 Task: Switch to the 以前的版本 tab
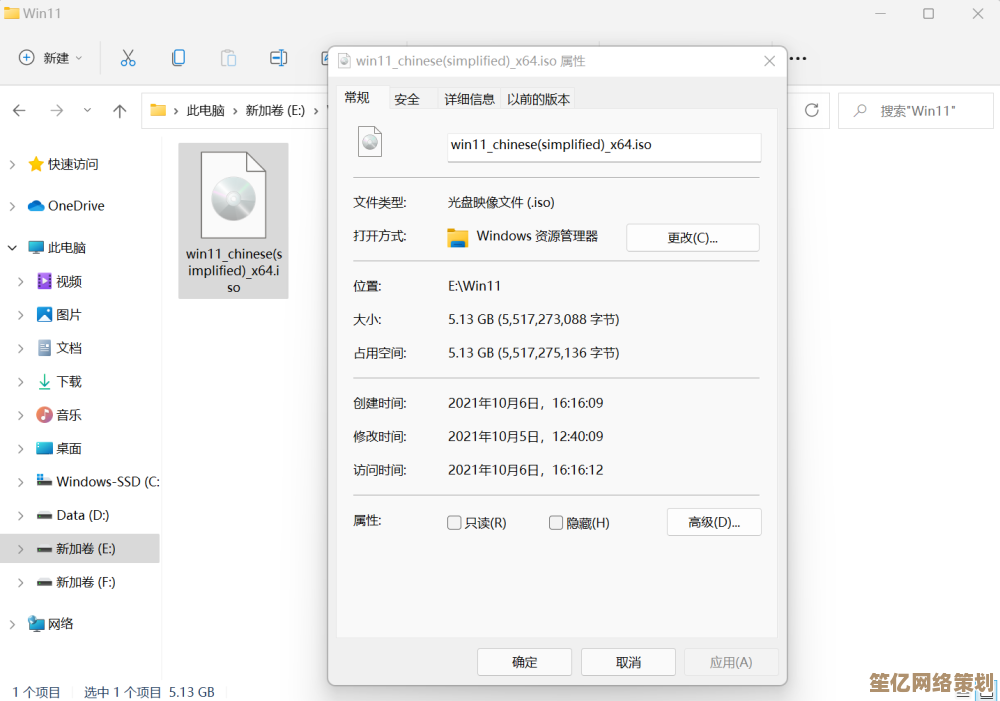coord(538,99)
